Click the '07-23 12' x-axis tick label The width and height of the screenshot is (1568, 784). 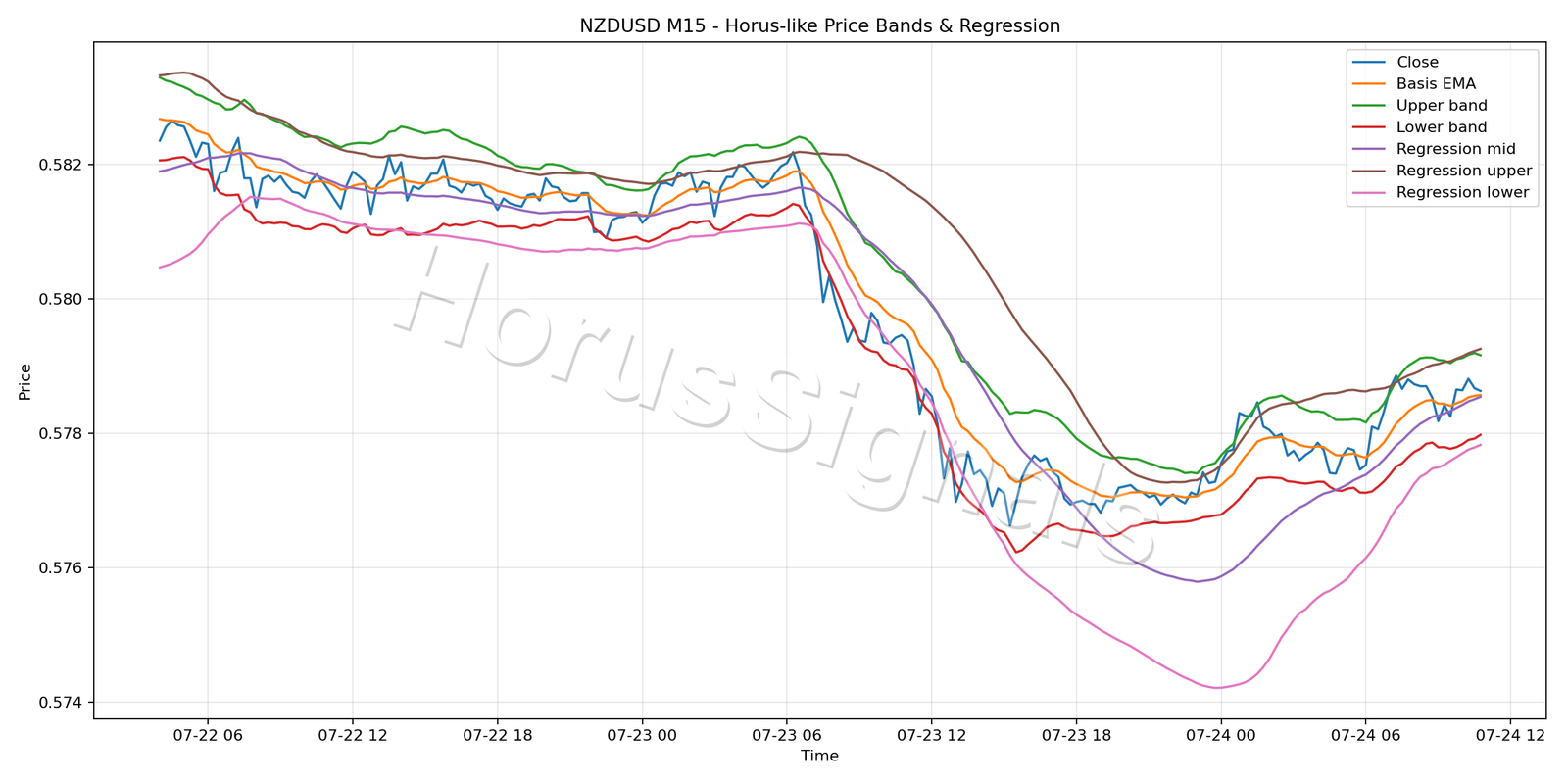[931, 734]
